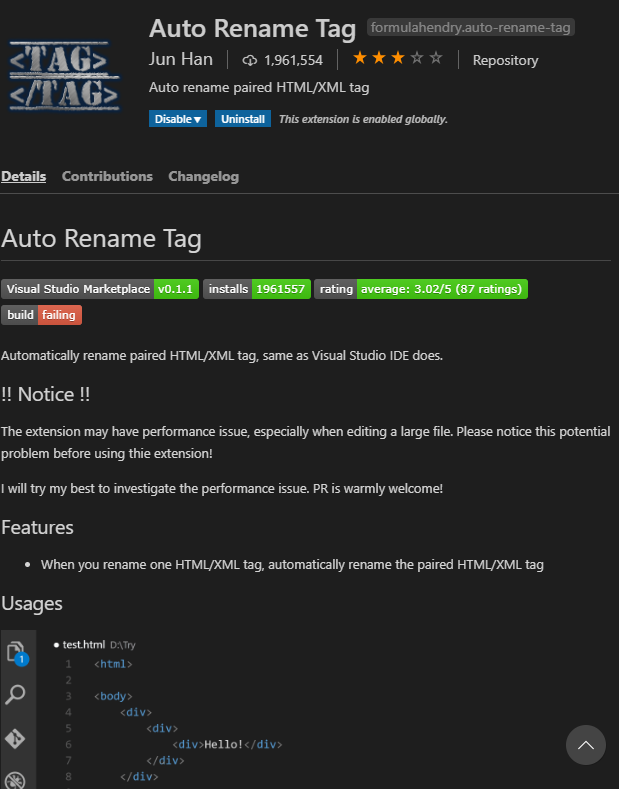The width and height of the screenshot is (619, 789).
Task: Click the 'Features' heading
Action: (x=37, y=527)
